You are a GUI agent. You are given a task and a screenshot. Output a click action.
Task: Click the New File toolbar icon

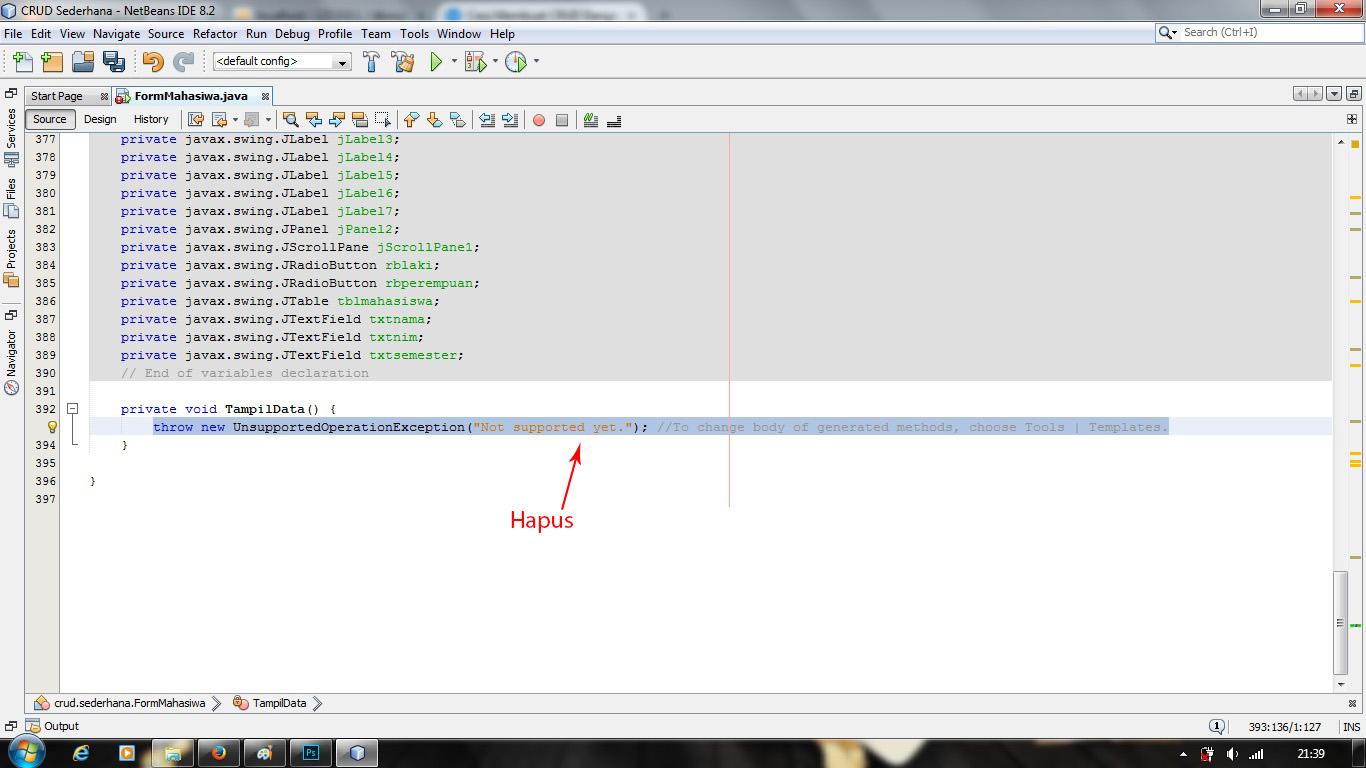click(x=22, y=62)
